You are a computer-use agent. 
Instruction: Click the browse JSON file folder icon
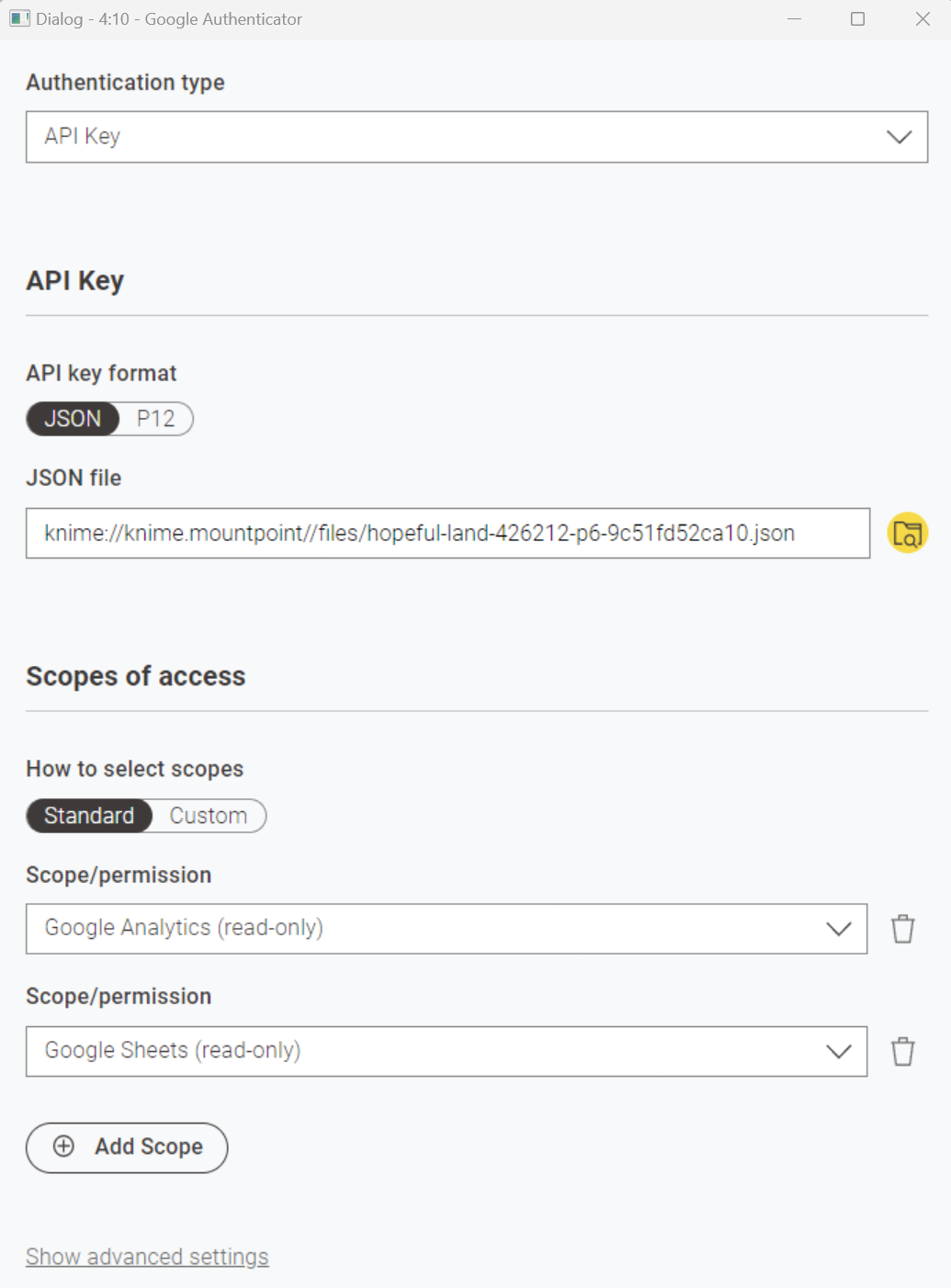click(907, 534)
